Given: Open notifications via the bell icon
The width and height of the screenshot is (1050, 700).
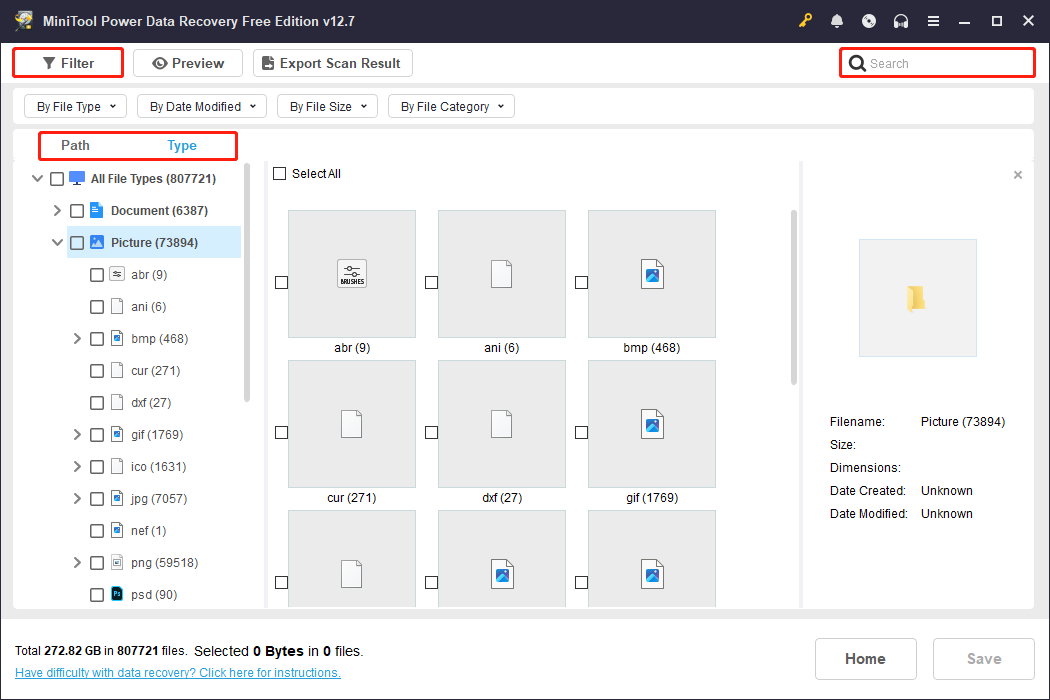Looking at the screenshot, I should [x=837, y=20].
